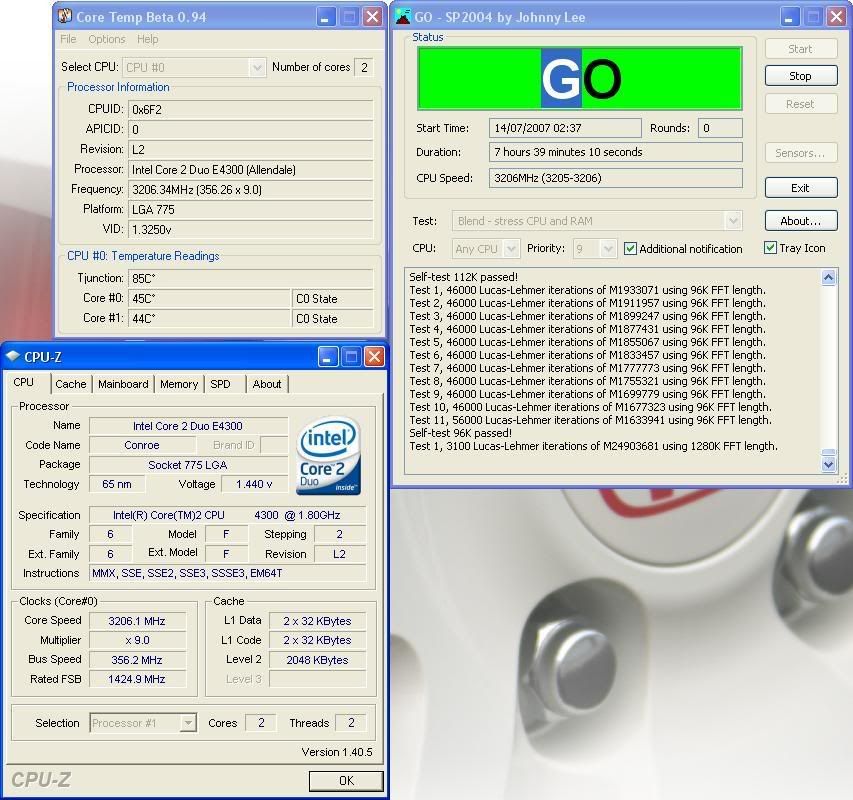This screenshot has width=853, height=800.
Task: Click the Core #0 temperature 45C
Action: tap(209, 299)
